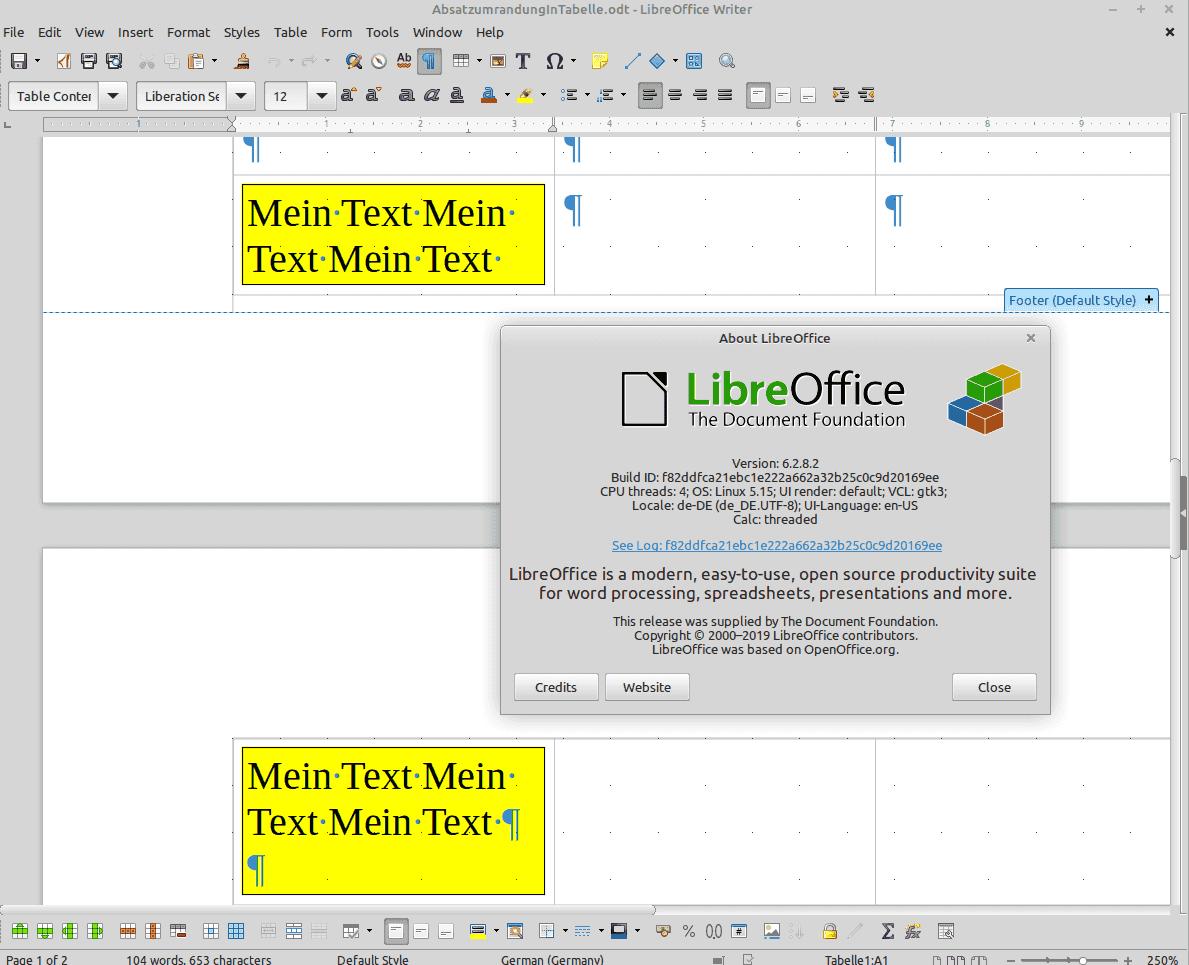
Task: Toggle italic text formatting
Action: 431,96
